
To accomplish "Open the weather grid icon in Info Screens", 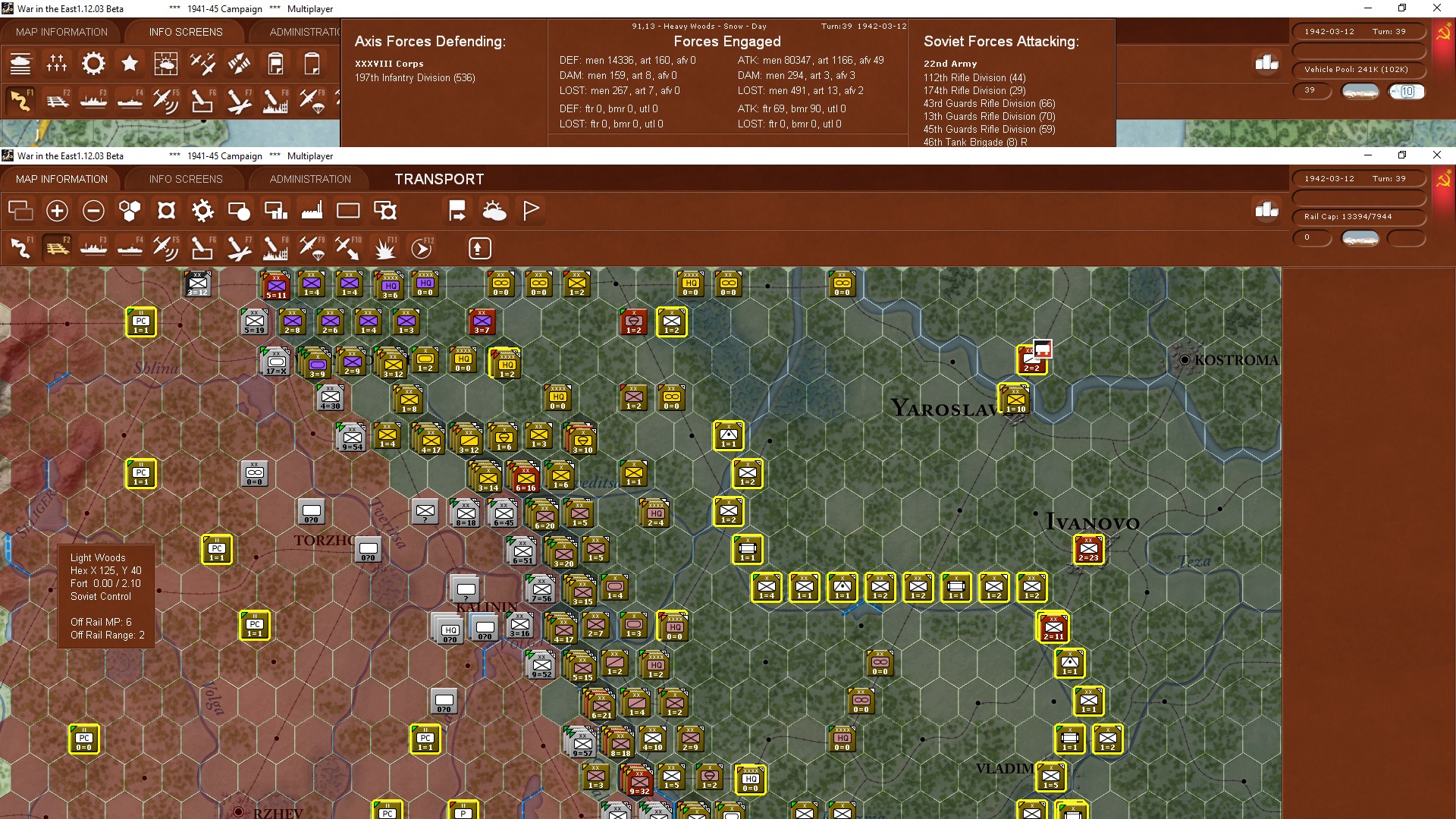I will 166,64.
